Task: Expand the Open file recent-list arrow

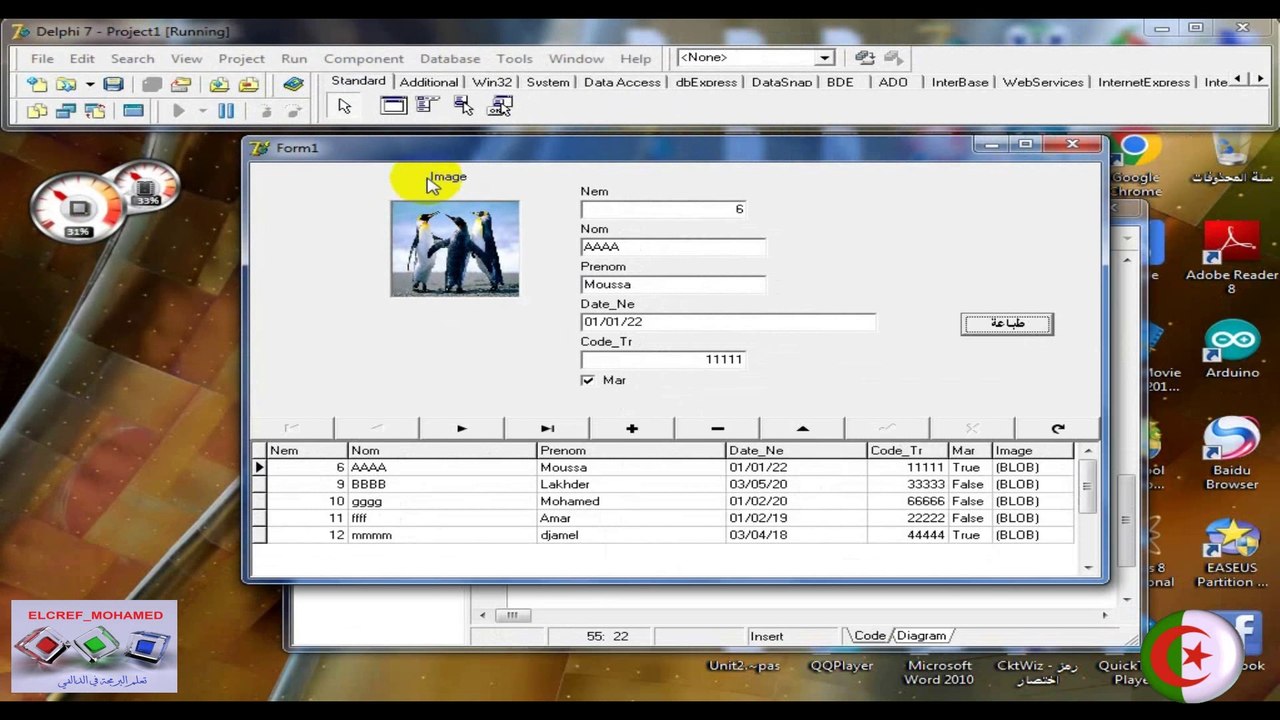Action: tap(89, 85)
